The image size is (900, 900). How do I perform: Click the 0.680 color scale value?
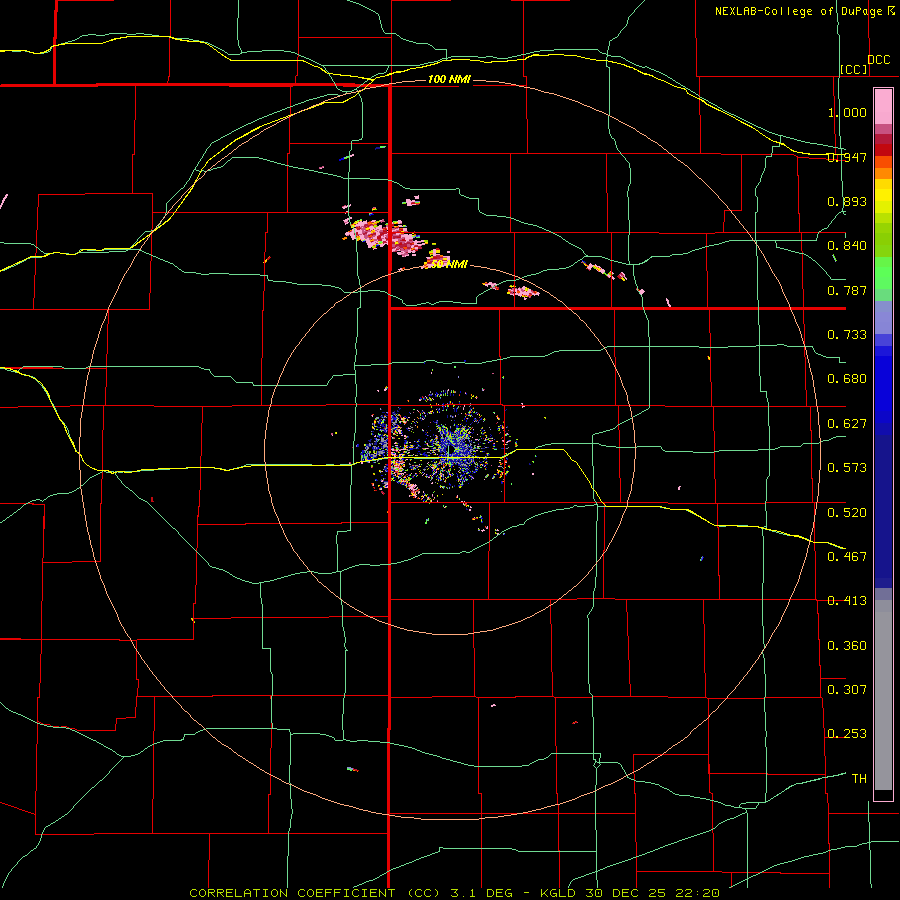click(847, 379)
